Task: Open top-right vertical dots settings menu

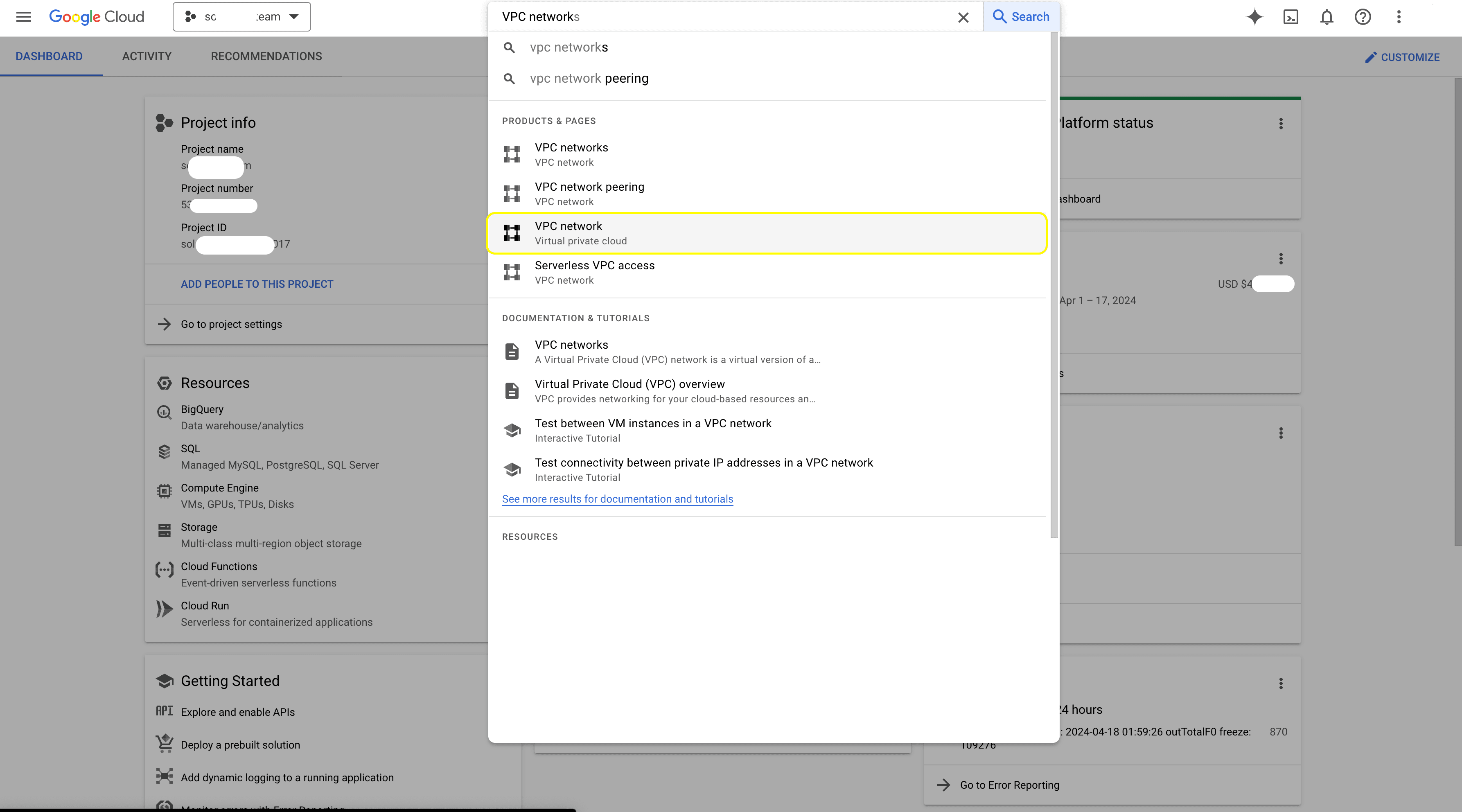Action: coord(1399,16)
